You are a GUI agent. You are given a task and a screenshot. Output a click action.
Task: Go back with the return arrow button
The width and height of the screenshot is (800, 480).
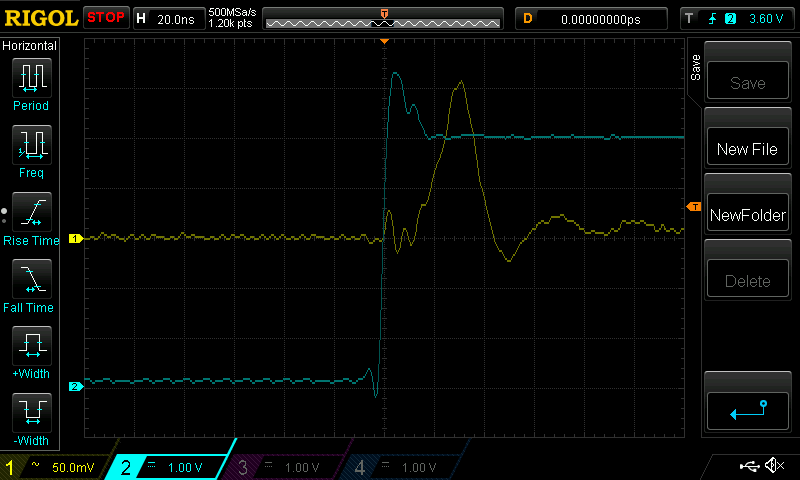click(747, 410)
